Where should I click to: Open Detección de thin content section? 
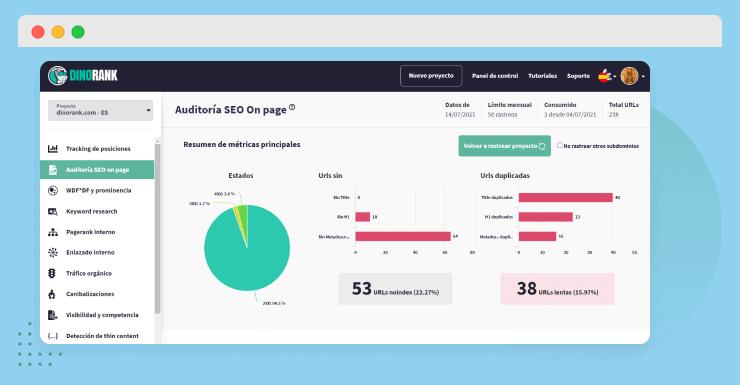[x=97, y=336]
